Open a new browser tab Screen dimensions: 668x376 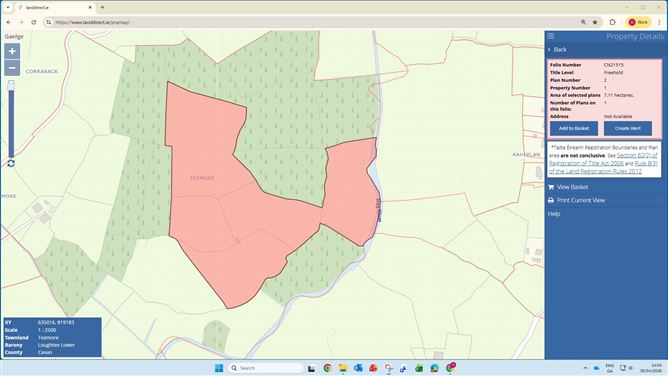(103, 8)
